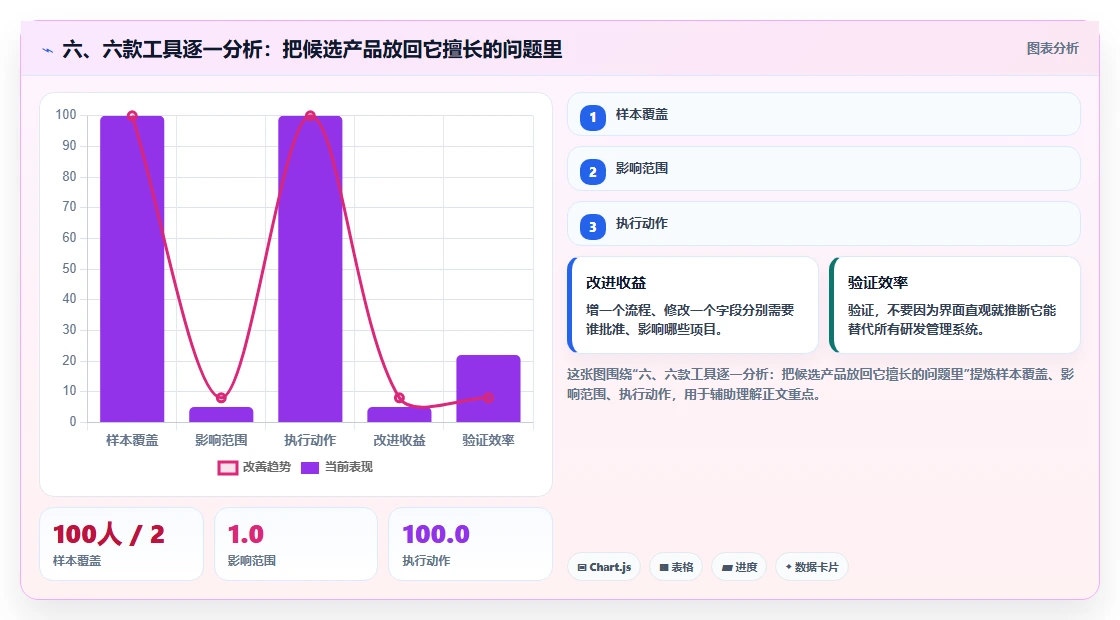
Task: Click the 影响范围 short bar in chart
Action: pos(221,414)
